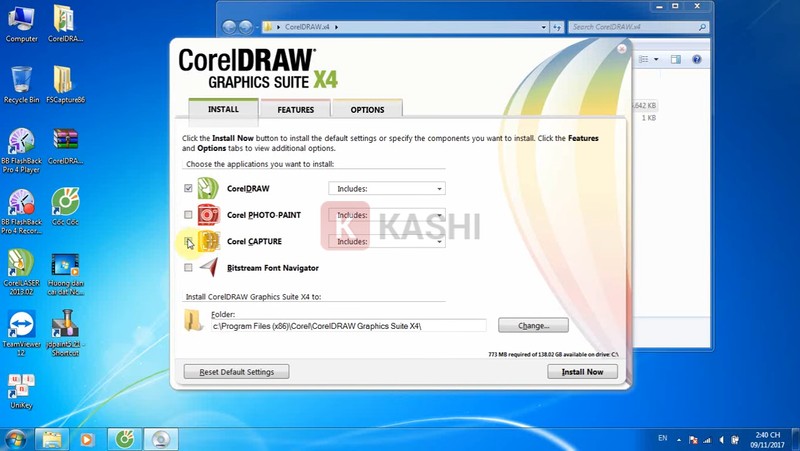Image resolution: width=800 pixels, height=451 pixels.
Task: Open TeamViewer 12 desktop shortcut
Action: pos(20,325)
